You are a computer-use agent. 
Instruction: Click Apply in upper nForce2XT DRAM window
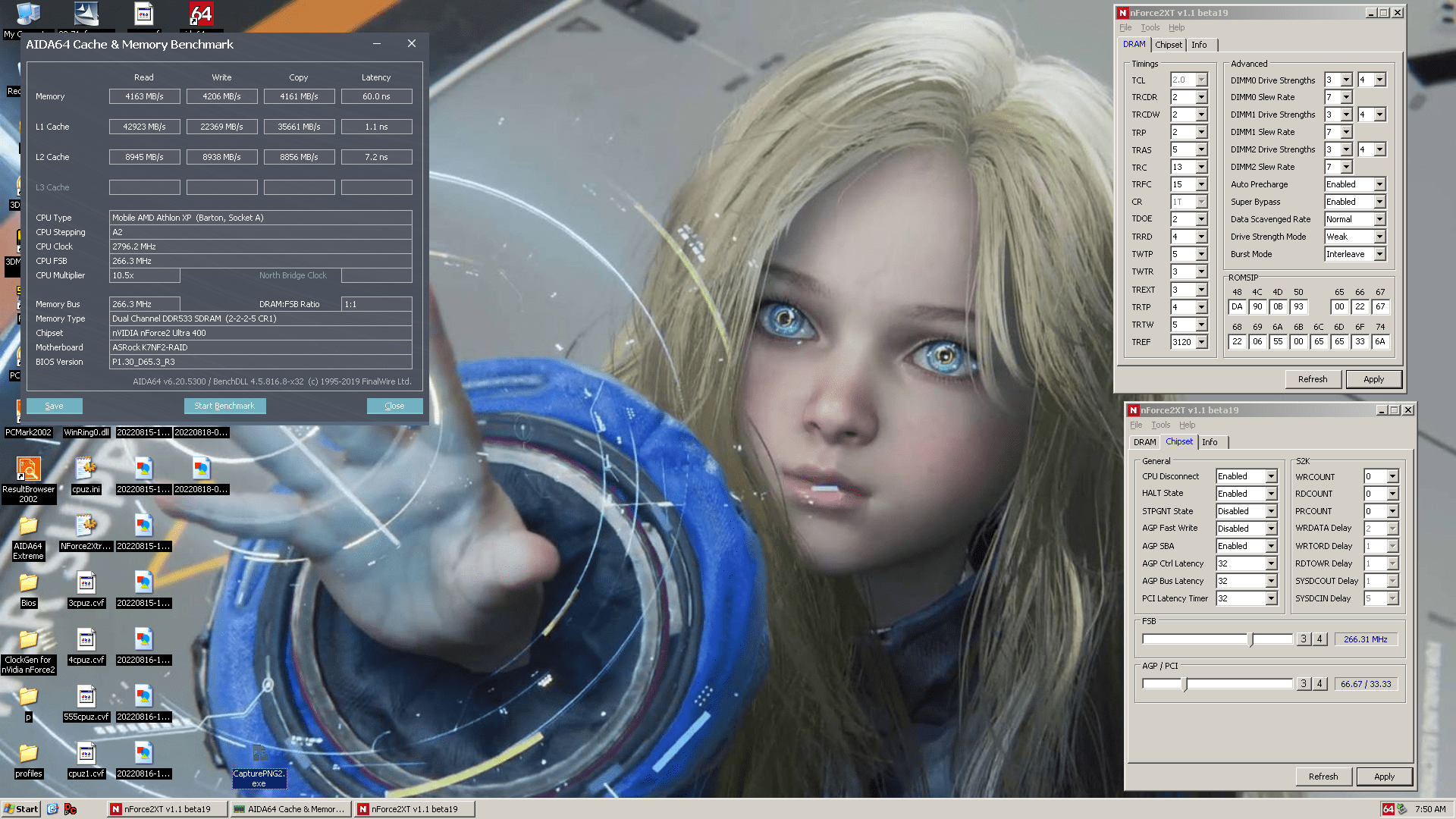tap(1373, 379)
